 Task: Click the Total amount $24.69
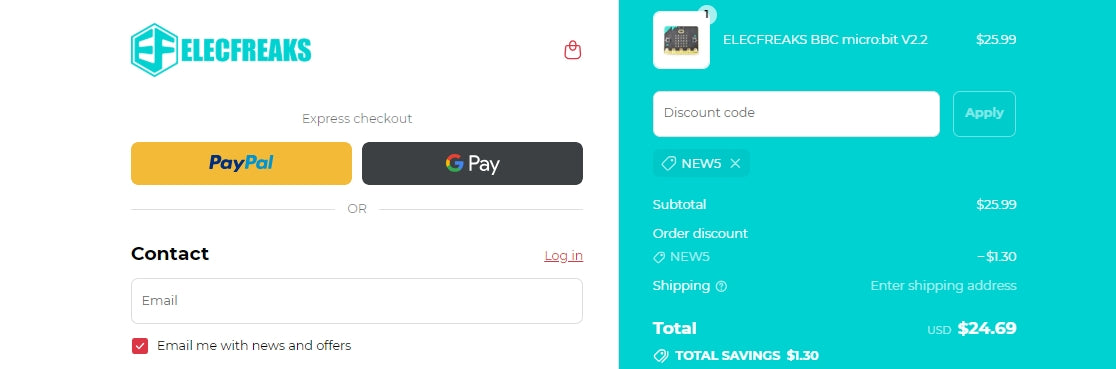[x=986, y=328]
